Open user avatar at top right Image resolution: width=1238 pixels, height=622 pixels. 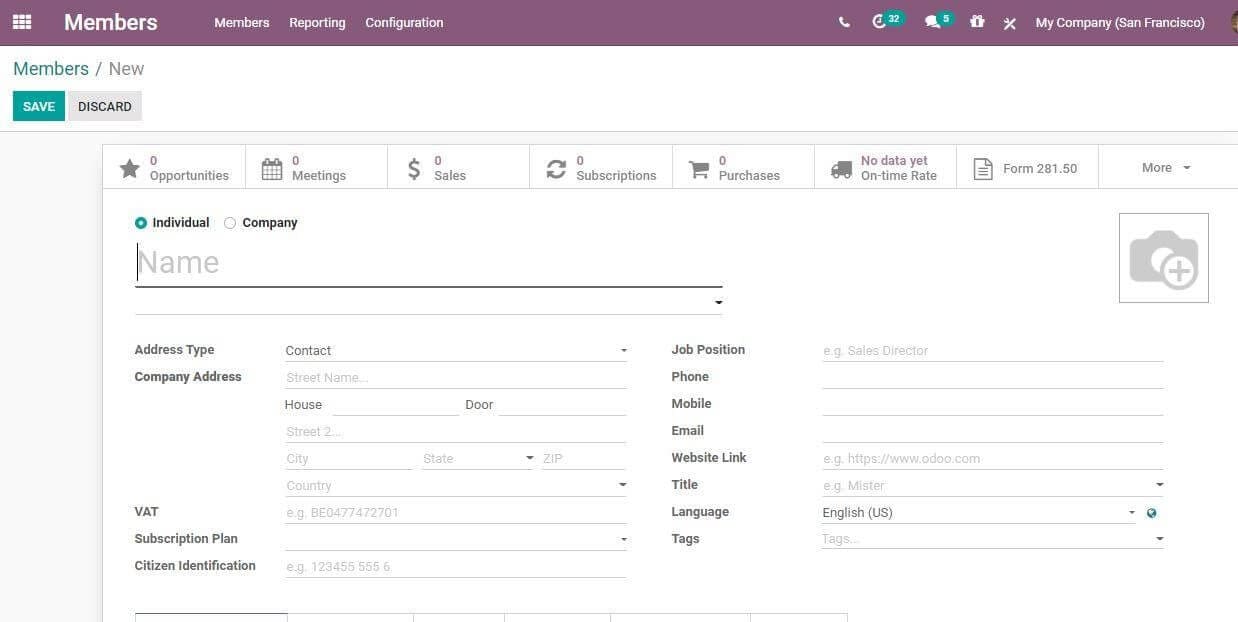pyautogui.click(x=1234, y=22)
